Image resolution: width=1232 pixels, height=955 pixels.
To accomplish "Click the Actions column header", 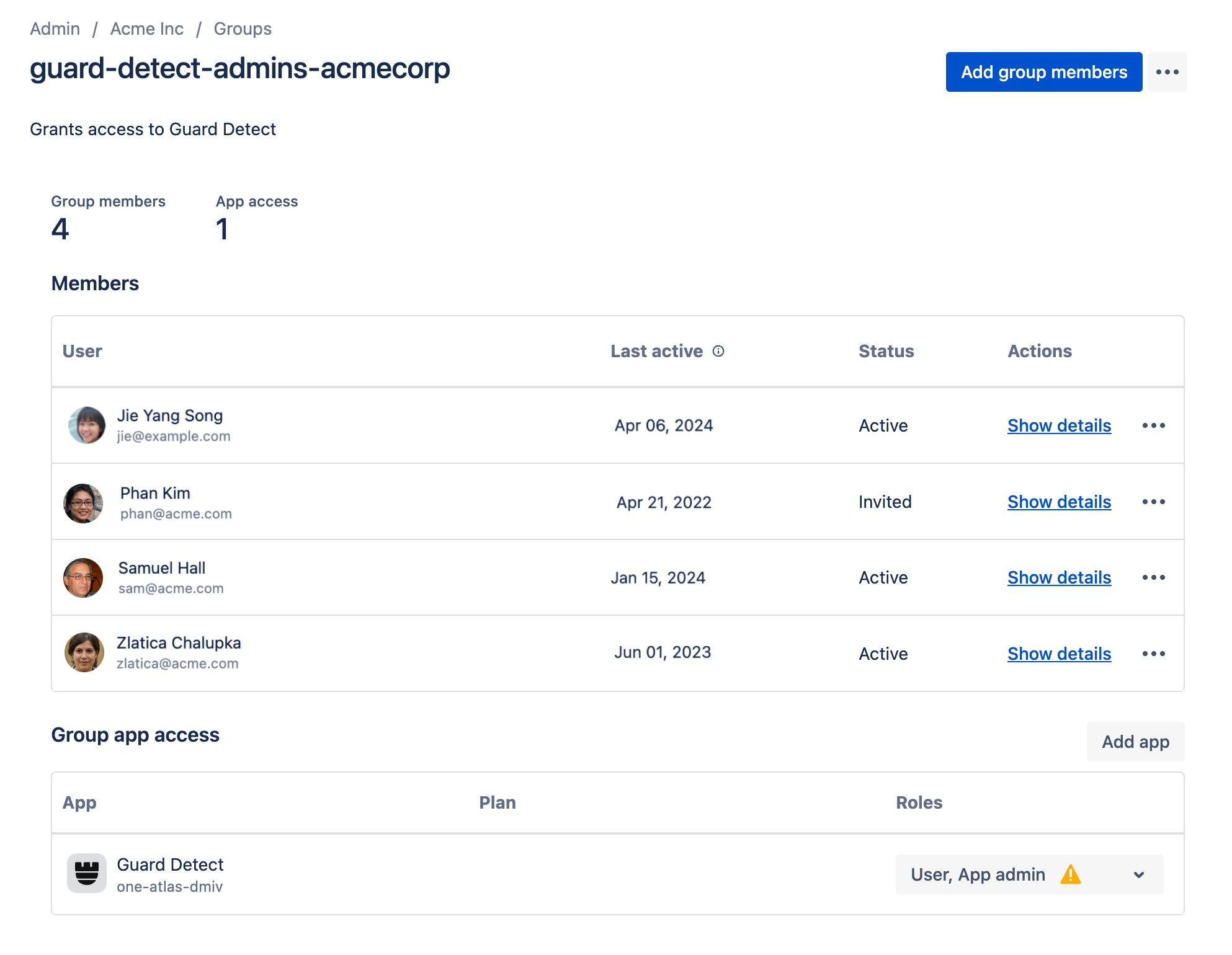I will (1040, 351).
